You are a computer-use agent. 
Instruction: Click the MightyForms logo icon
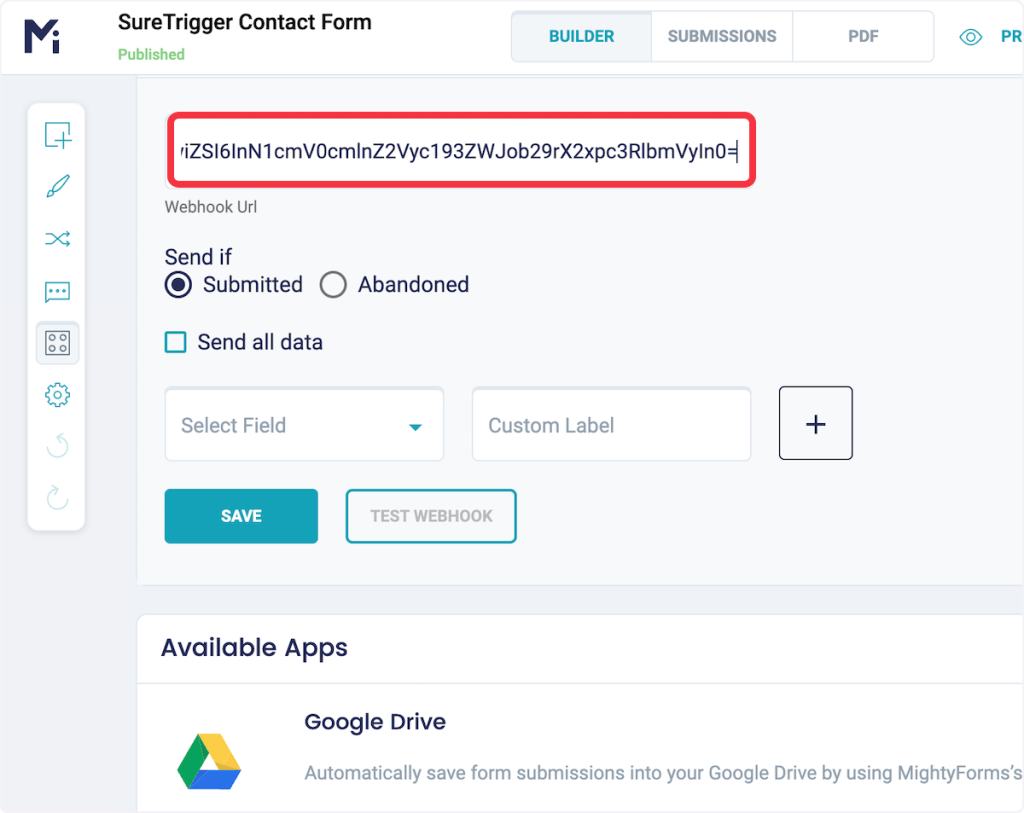pyautogui.click(x=42, y=35)
